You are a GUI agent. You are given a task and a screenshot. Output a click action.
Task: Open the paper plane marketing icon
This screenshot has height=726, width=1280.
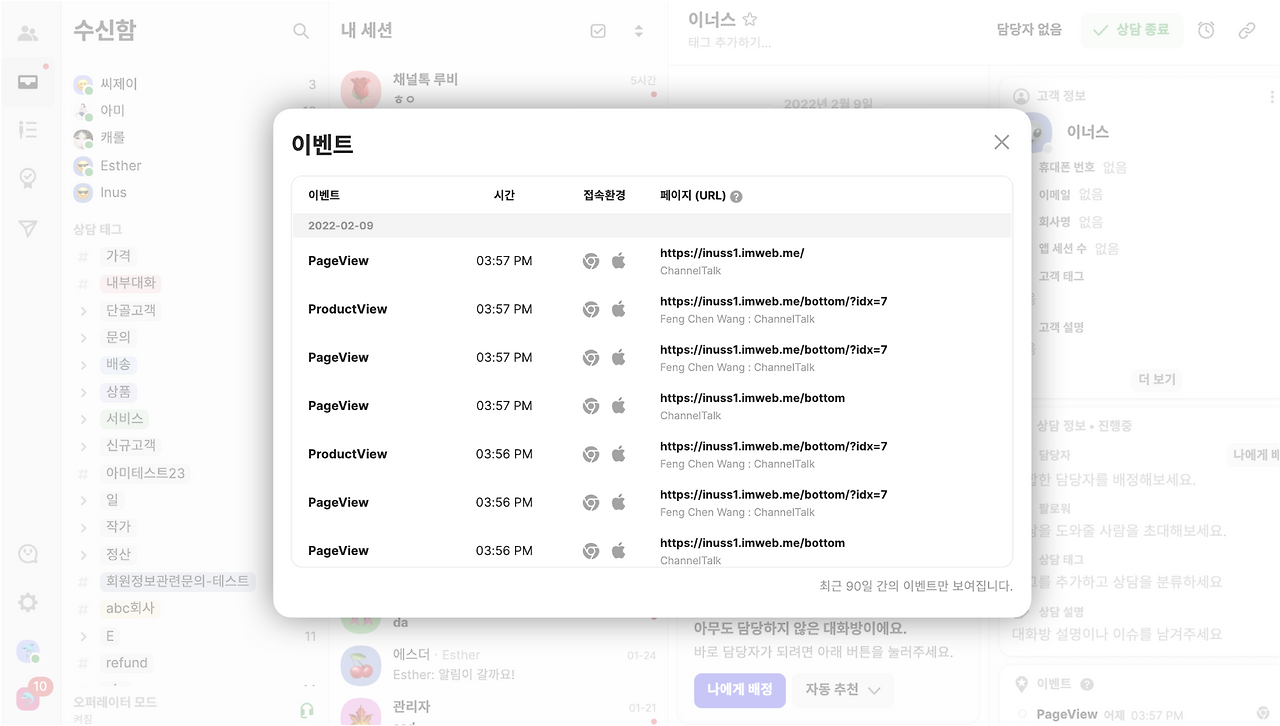pyautogui.click(x=28, y=229)
